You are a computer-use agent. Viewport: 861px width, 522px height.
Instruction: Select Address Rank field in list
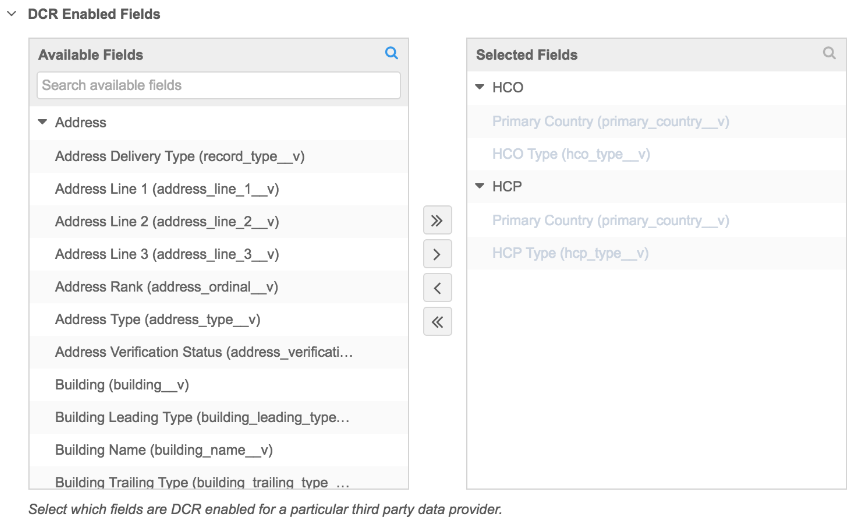[x=166, y=287]
